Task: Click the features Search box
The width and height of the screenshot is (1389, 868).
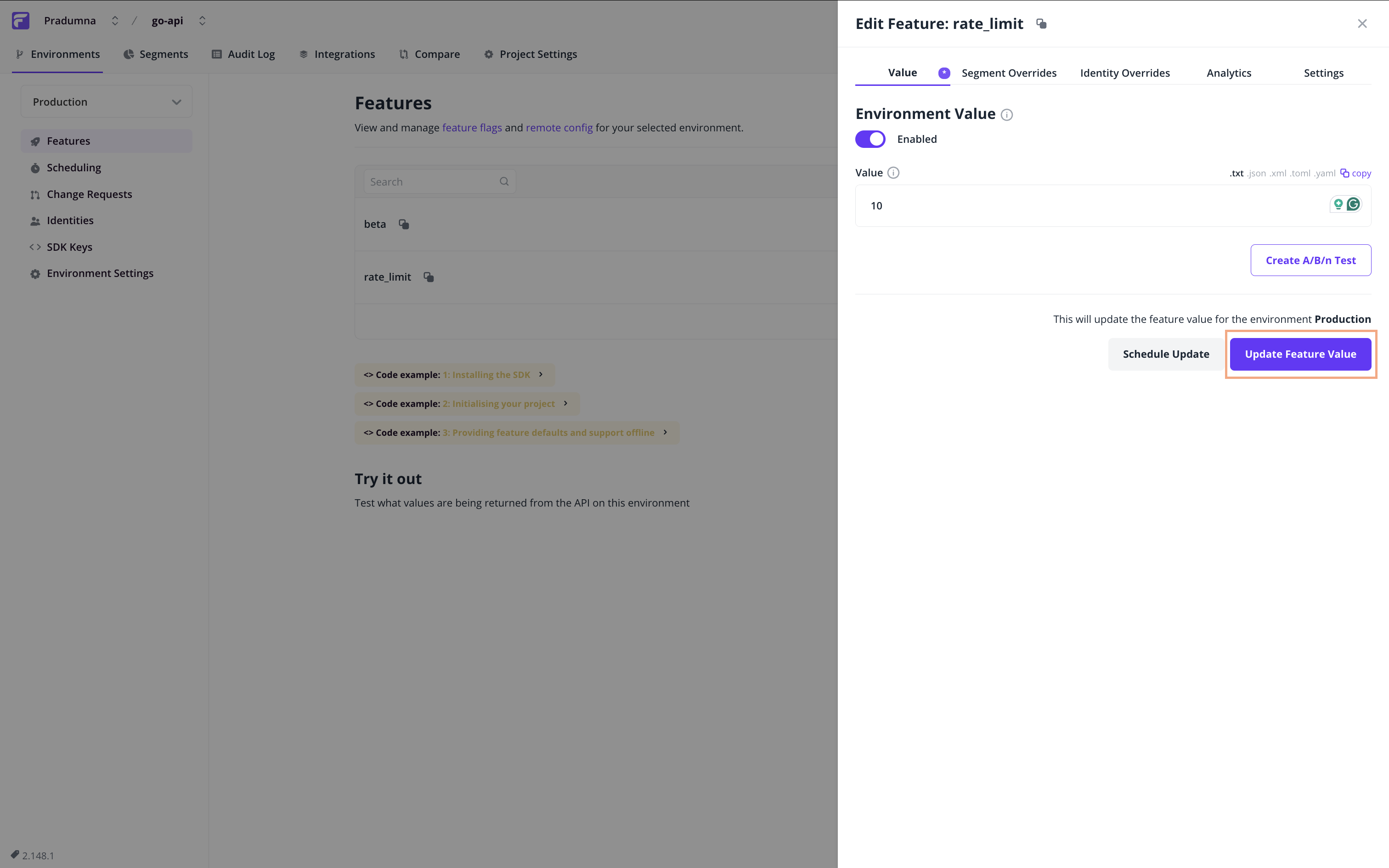Action: tap(440, 181)
